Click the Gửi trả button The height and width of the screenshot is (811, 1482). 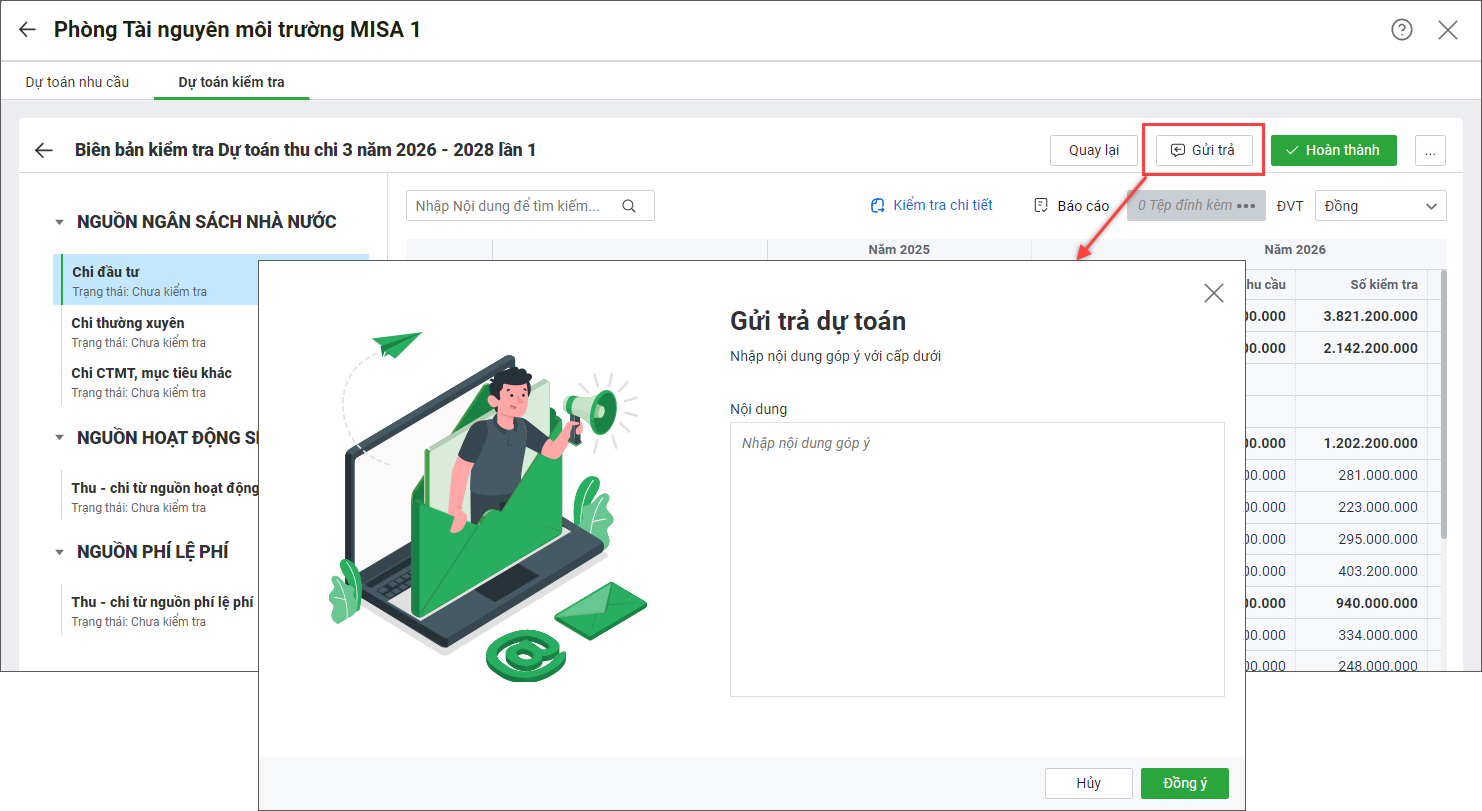point(1203,150)
